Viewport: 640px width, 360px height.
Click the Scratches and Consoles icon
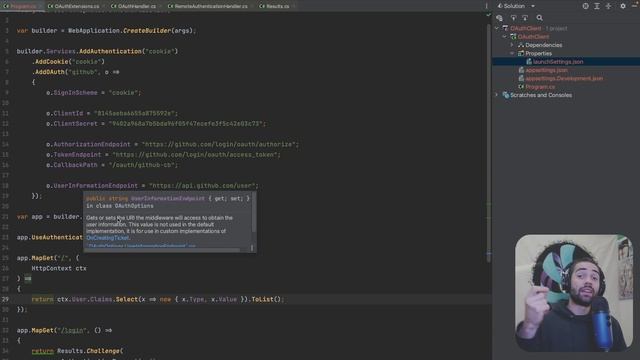pos(505,95)
